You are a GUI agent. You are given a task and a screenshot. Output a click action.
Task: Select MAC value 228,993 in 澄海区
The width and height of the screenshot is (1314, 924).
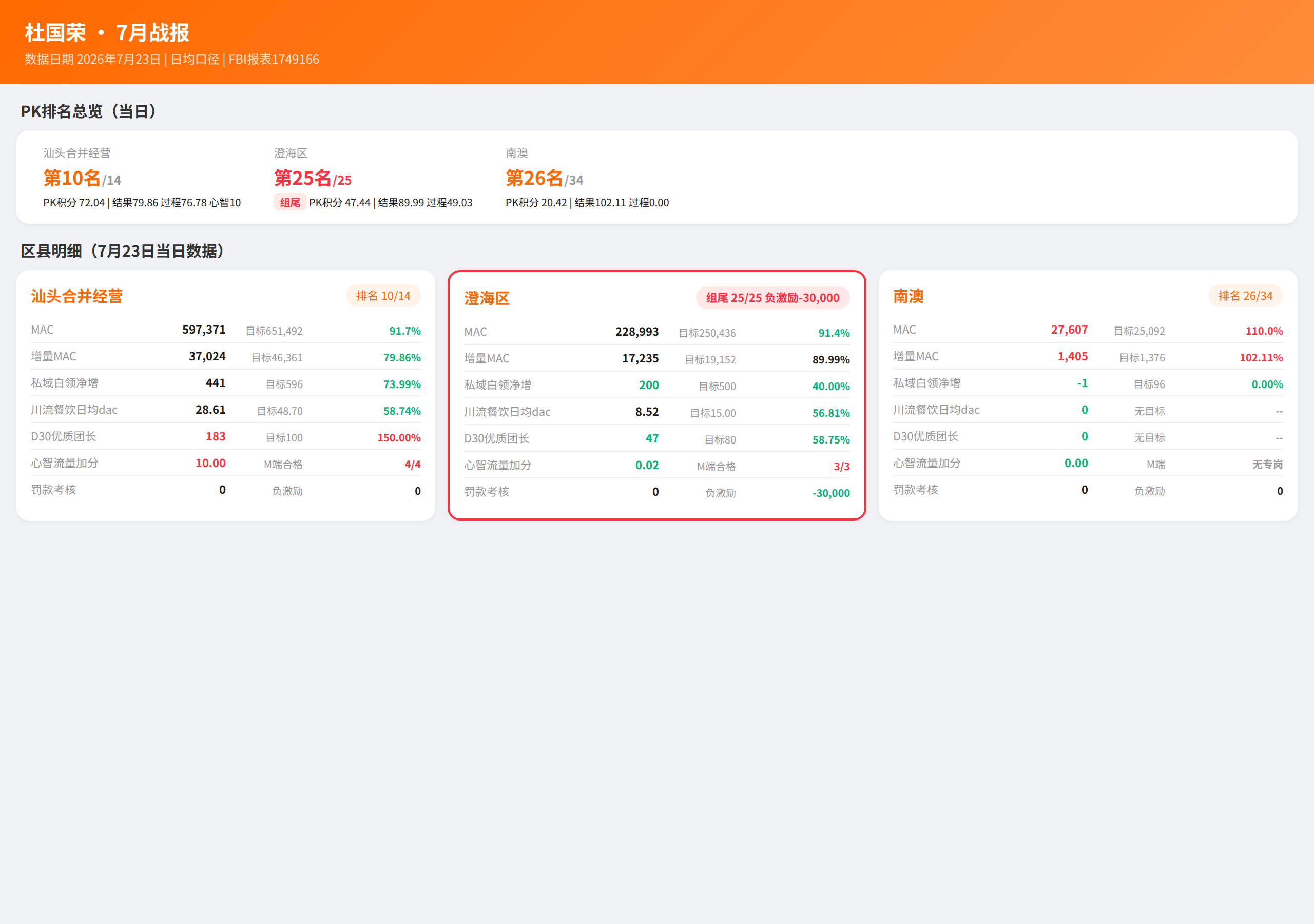point(637,332)
